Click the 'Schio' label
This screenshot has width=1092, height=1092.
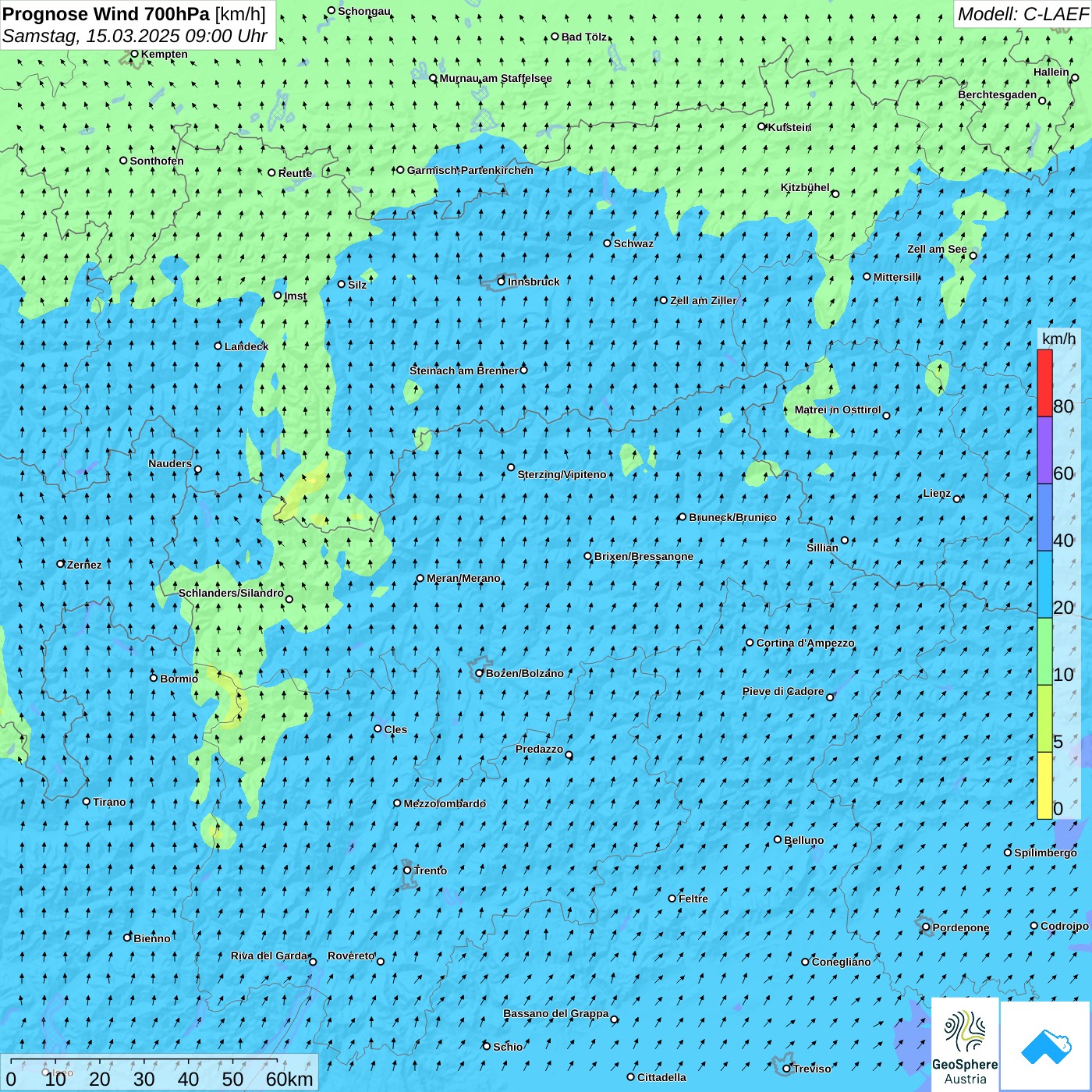[508, 1047]
